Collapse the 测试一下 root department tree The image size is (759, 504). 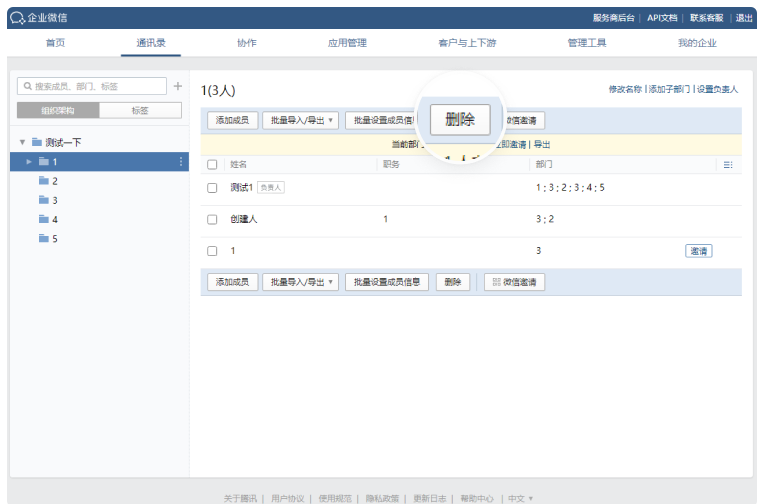point(22,142)
